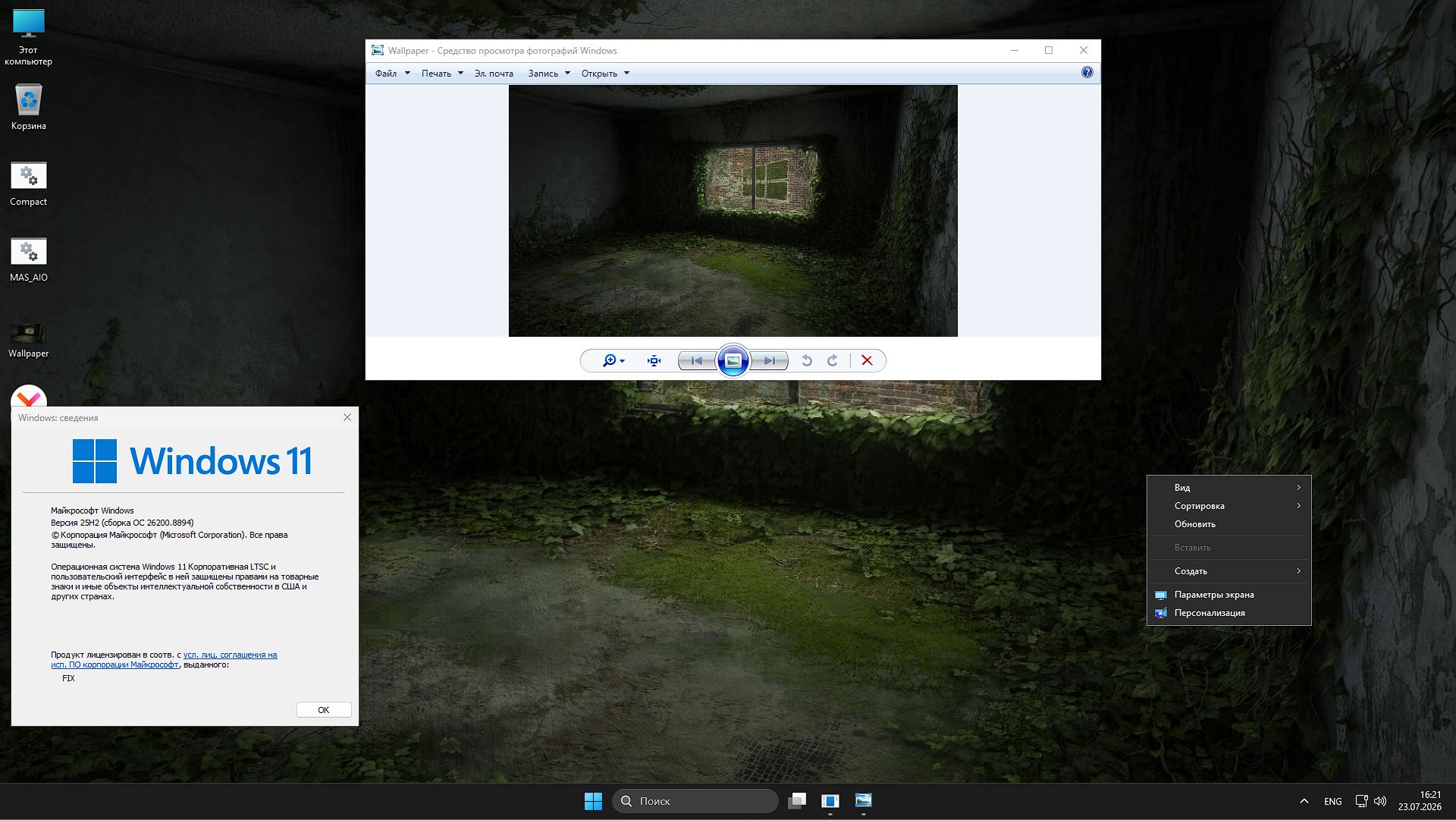
Task: Open the Файл dropdown menu
Action: click(392, 74)
